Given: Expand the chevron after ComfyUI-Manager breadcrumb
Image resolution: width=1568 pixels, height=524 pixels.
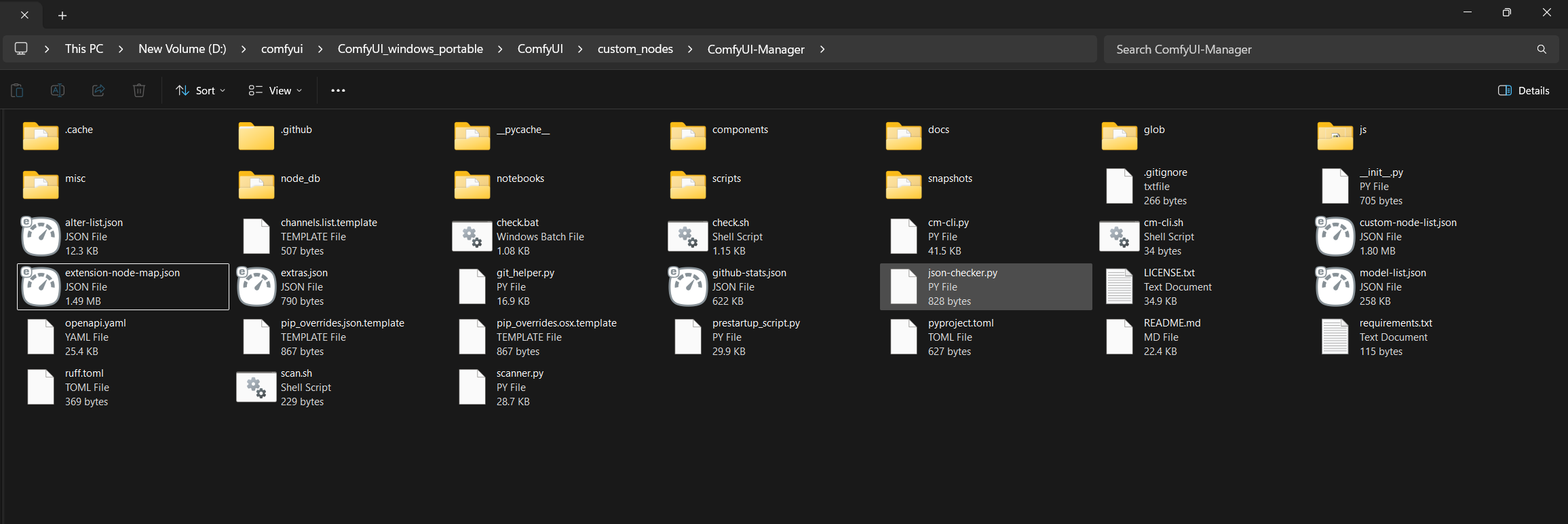Looking at the screenshot, I should [x=822, y=49].
